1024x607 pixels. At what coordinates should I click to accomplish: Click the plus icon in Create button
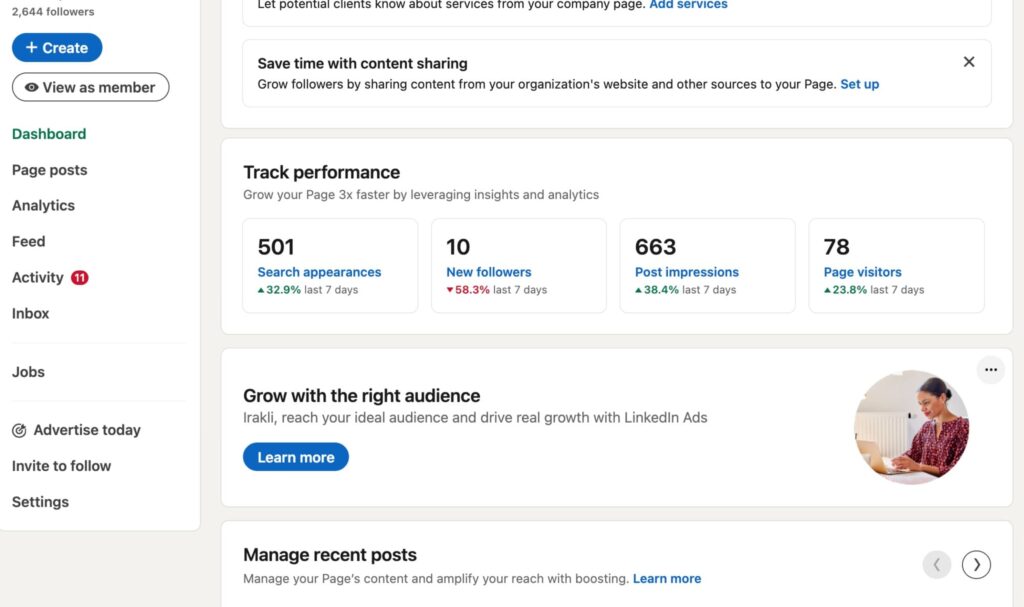click(x=31, y=47)
